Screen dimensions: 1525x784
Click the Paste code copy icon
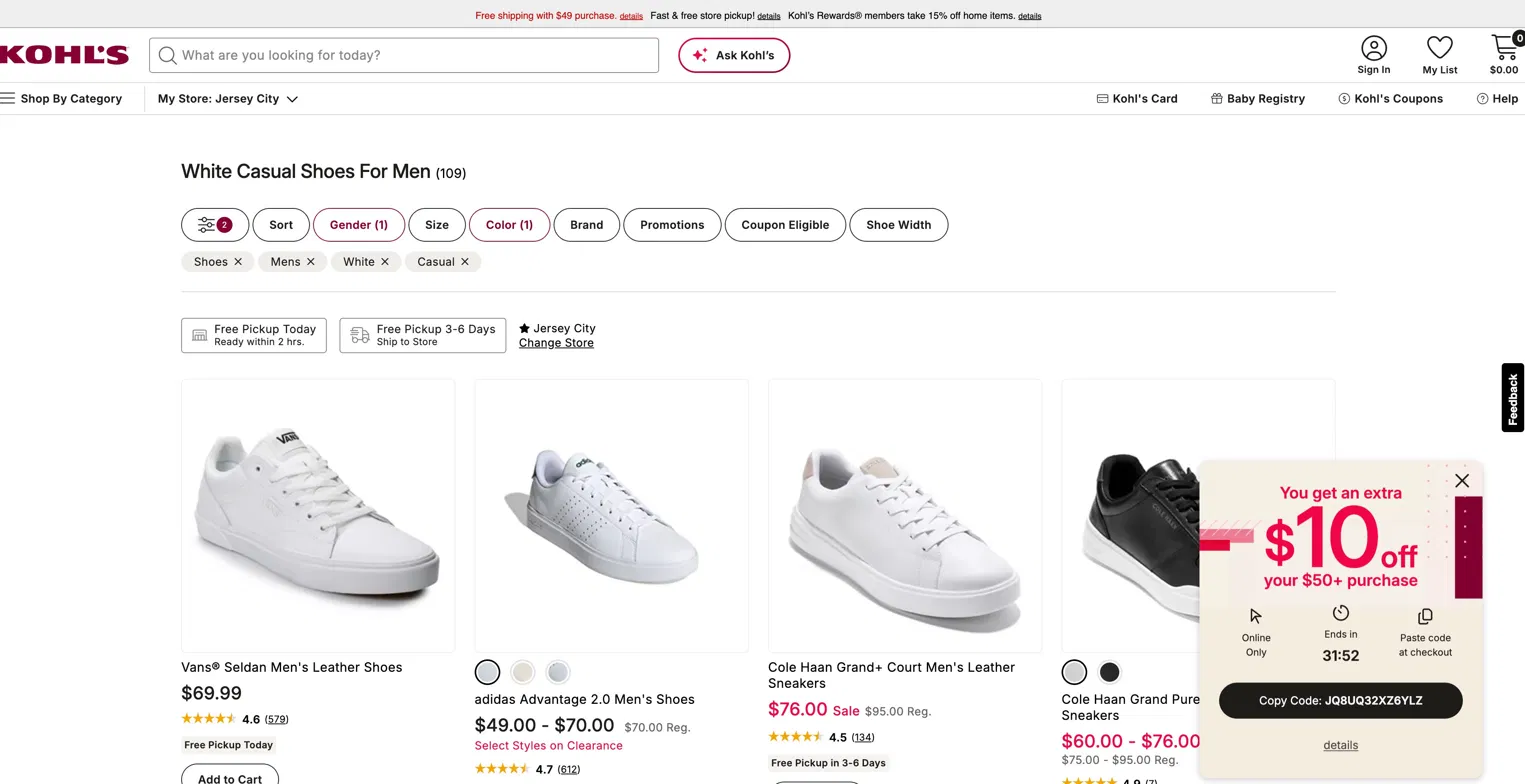pos(1425,616)
